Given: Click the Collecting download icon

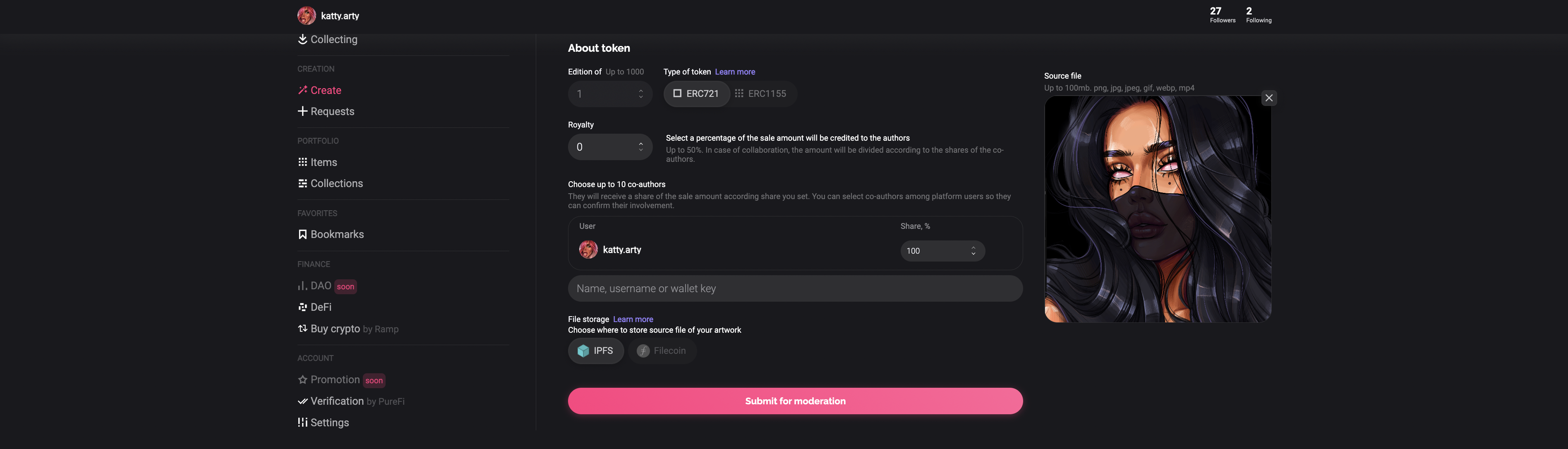Looking at the screenshot, I should click(302, 39).
